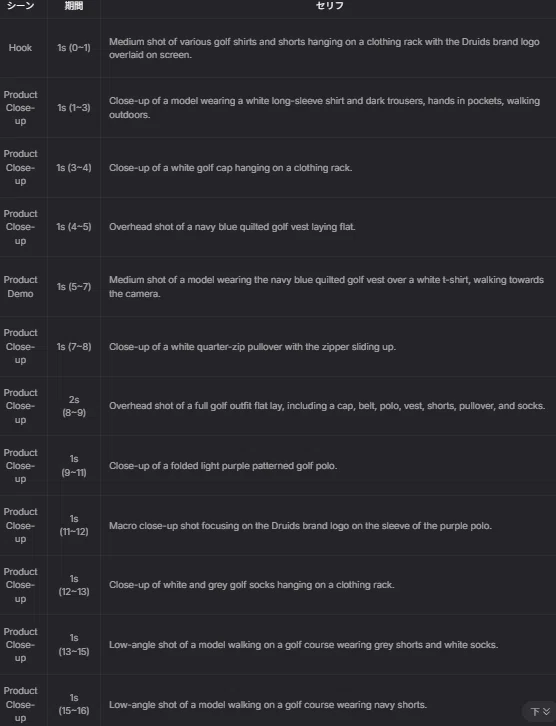Select the golf socks hanging description
Screen dimensions: 556x726
pos(251,585)
